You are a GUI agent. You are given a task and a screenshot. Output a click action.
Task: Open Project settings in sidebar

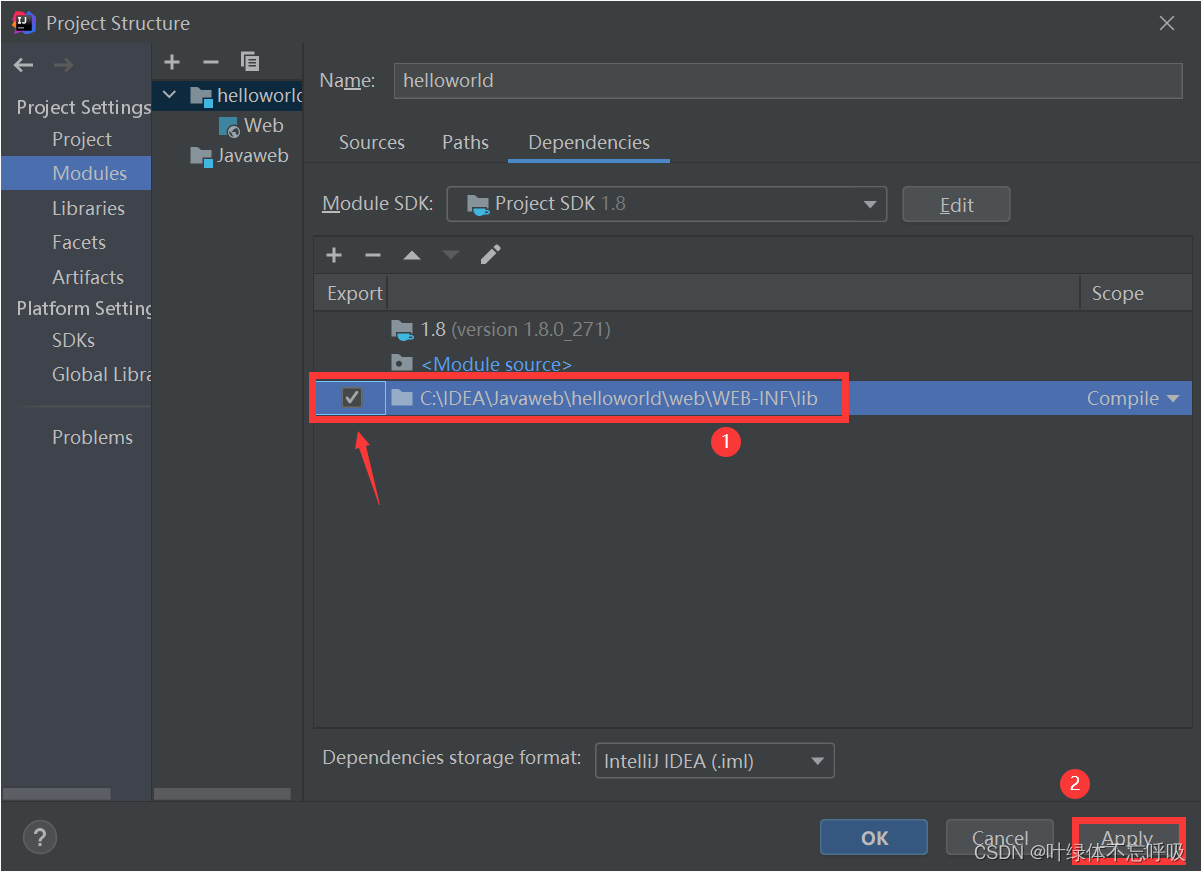coord(82,139)
